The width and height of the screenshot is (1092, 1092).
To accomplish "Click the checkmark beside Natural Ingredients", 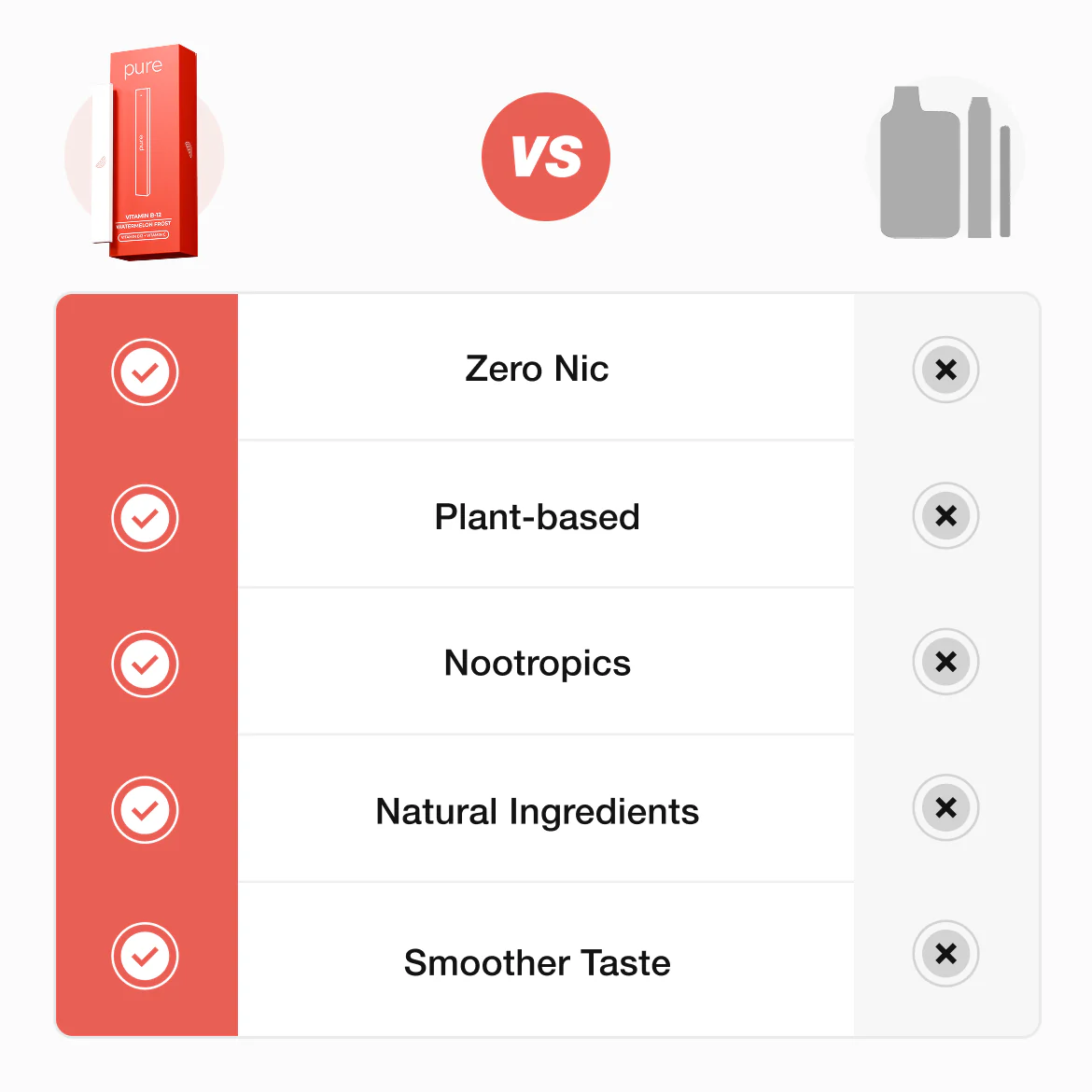I will click(145, 809).
